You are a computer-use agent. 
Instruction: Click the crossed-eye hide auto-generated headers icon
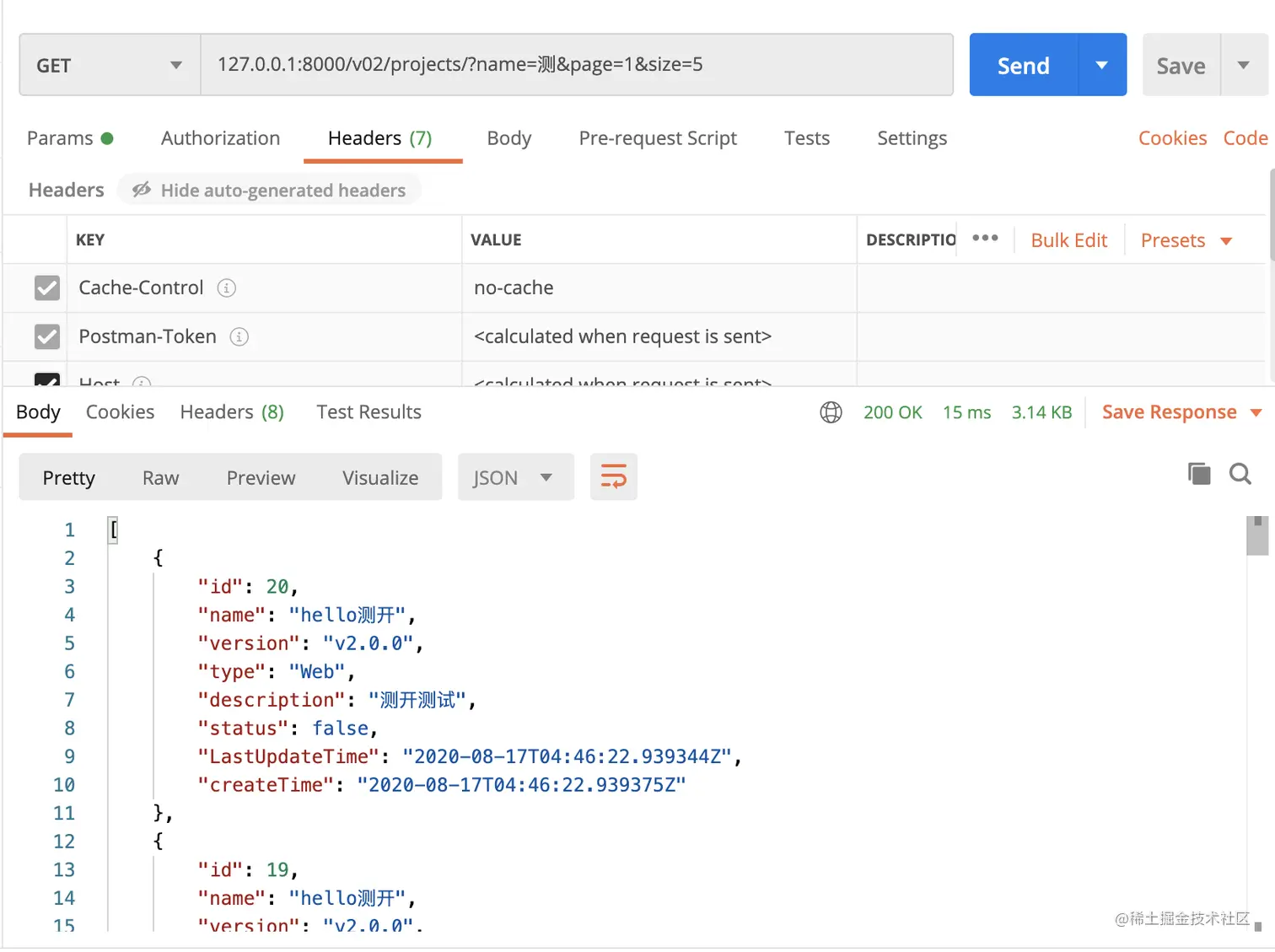point(142,190)
